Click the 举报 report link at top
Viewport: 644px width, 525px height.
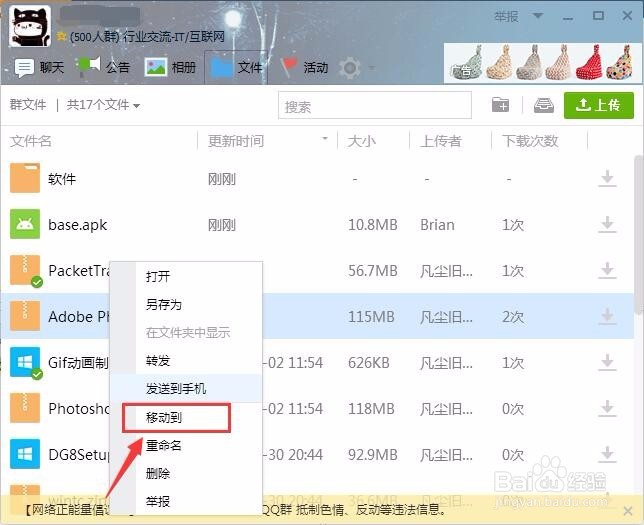click(506, 16)
